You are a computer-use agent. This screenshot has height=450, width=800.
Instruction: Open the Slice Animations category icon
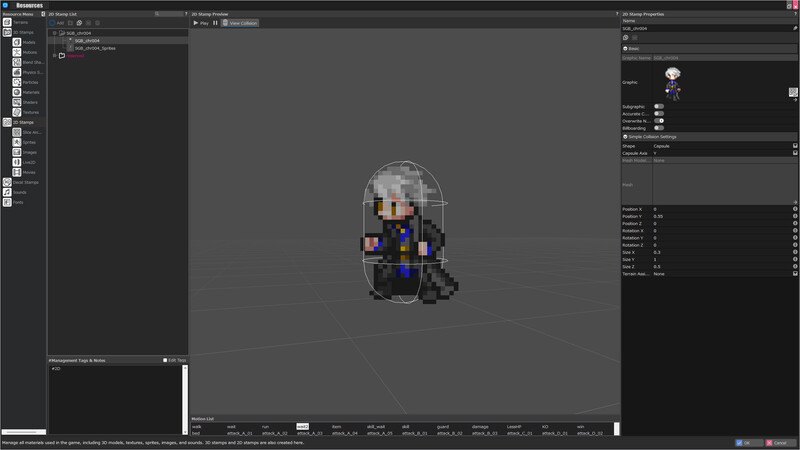17,132
